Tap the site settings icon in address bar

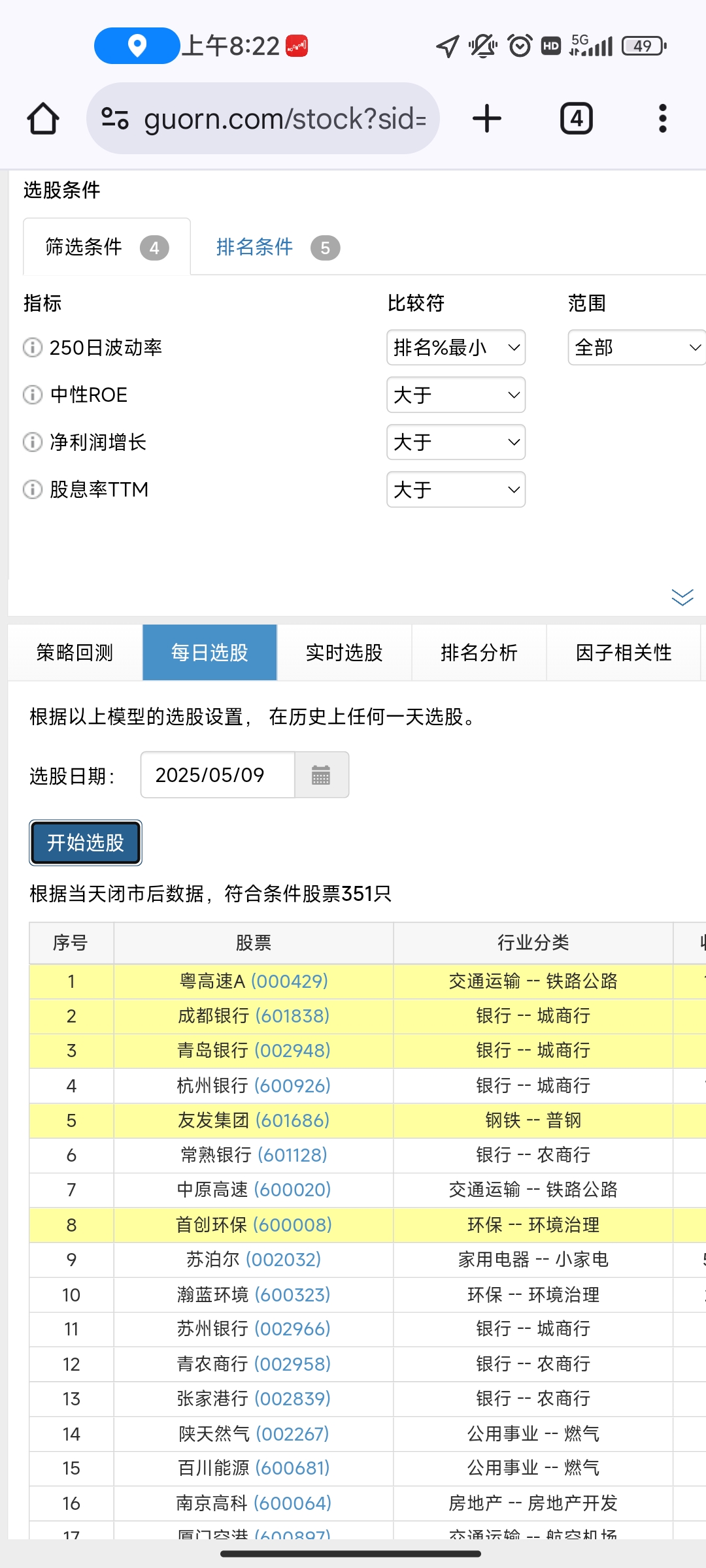[115, 119]
